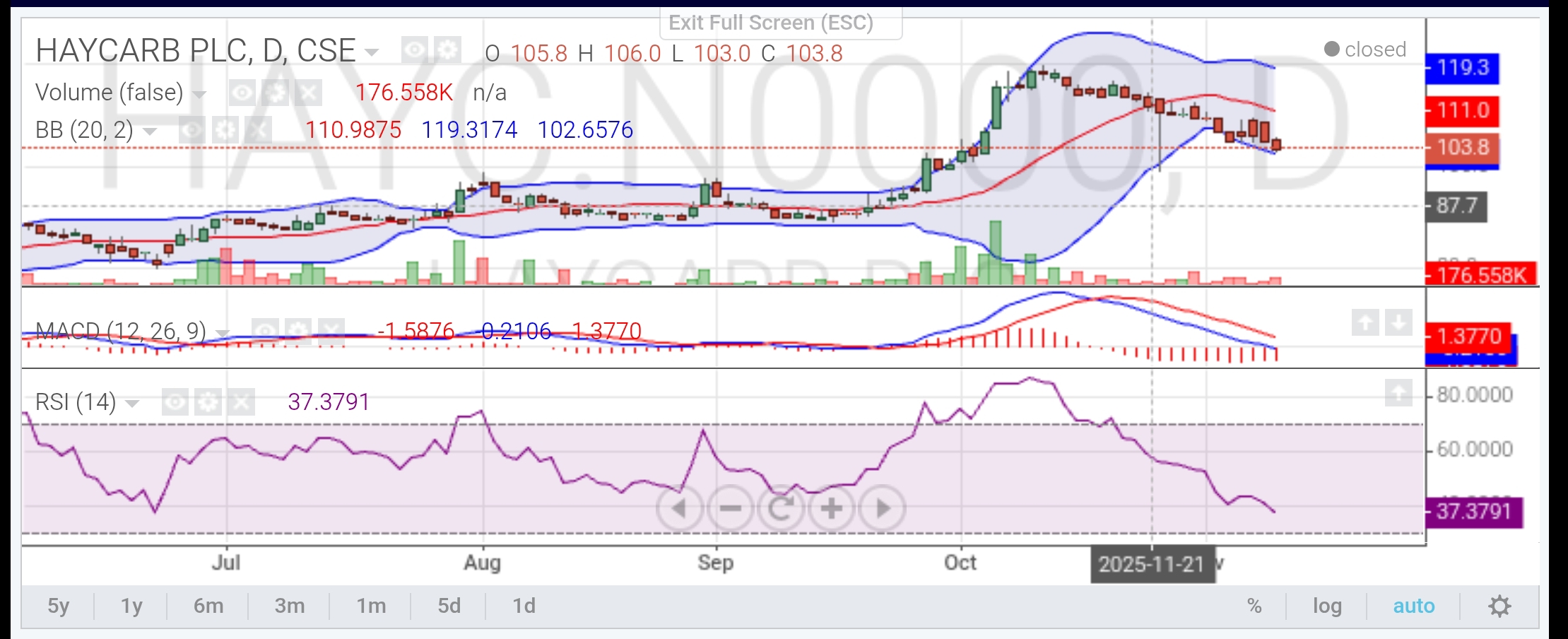Screen dimensions: 1568x639
Task: Select 1d time range
Action: click(524, 606)
